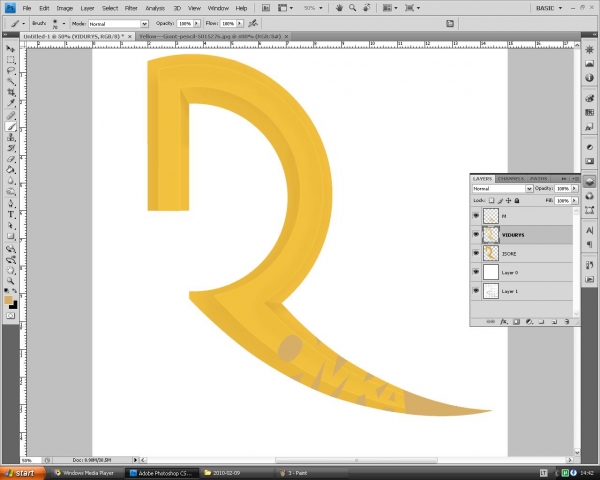Click the Windows Start button

(22, 473)
